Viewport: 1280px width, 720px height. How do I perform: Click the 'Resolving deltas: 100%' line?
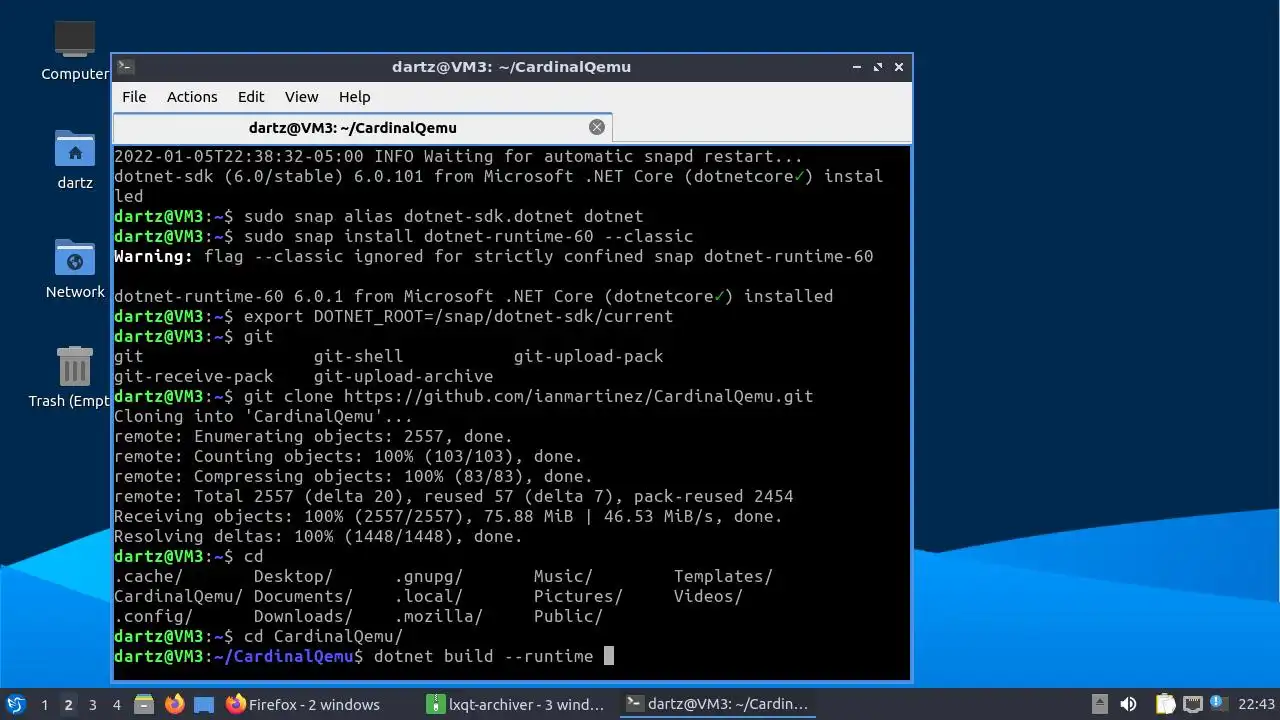[x=318, y=536]
